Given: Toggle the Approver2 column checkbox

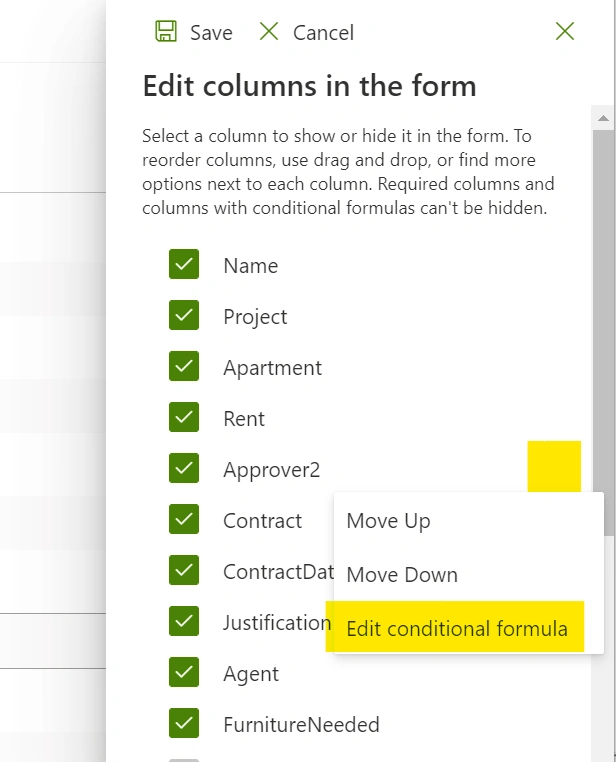Looking at the screenshot, I should [184, 468].
